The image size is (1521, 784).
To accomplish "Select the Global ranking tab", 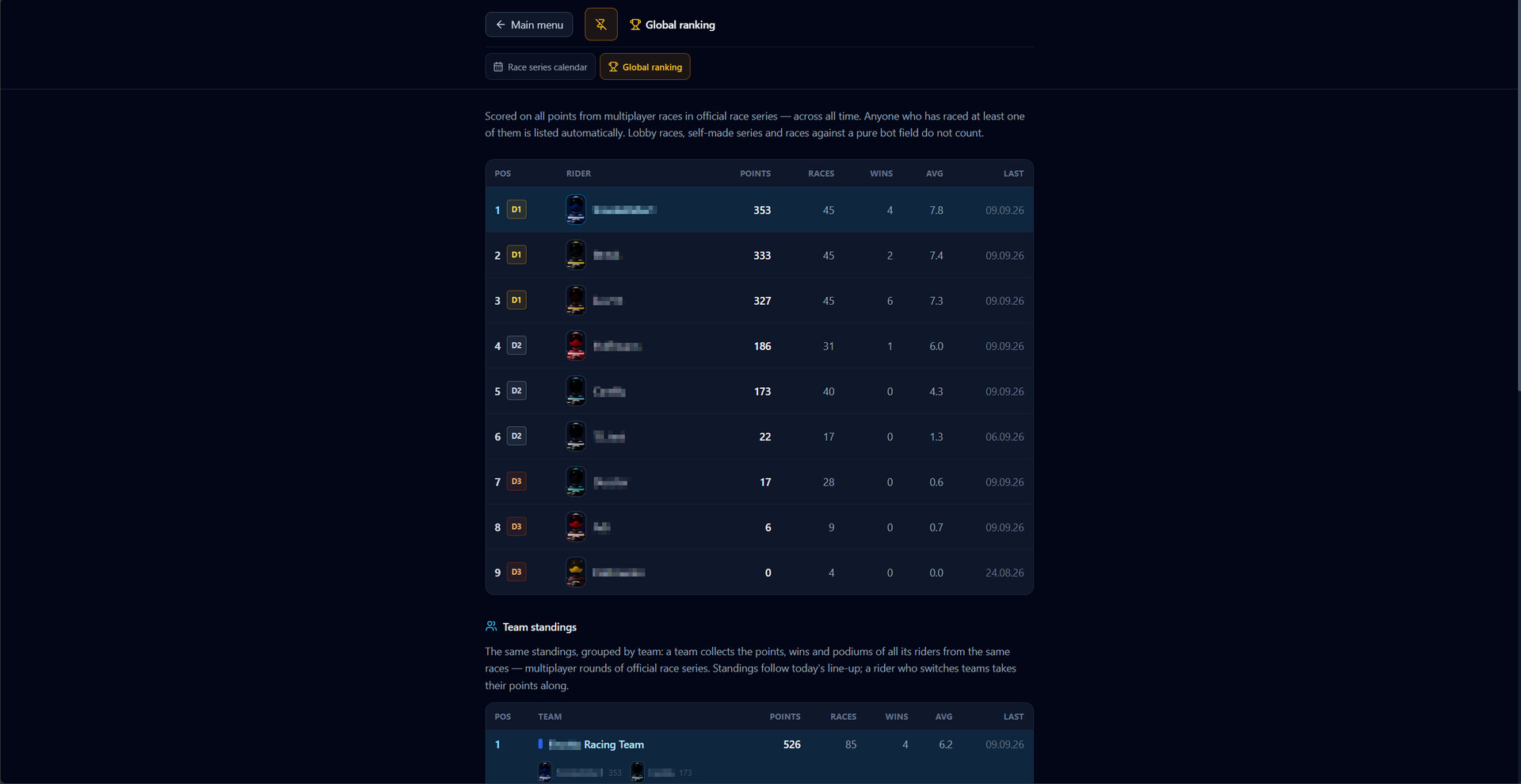I will coord(645,67).
